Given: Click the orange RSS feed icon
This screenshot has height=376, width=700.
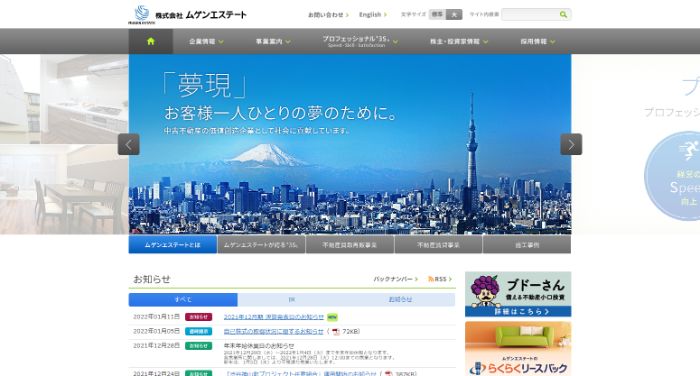Looking at the screenshot, I should coord(431,279).
